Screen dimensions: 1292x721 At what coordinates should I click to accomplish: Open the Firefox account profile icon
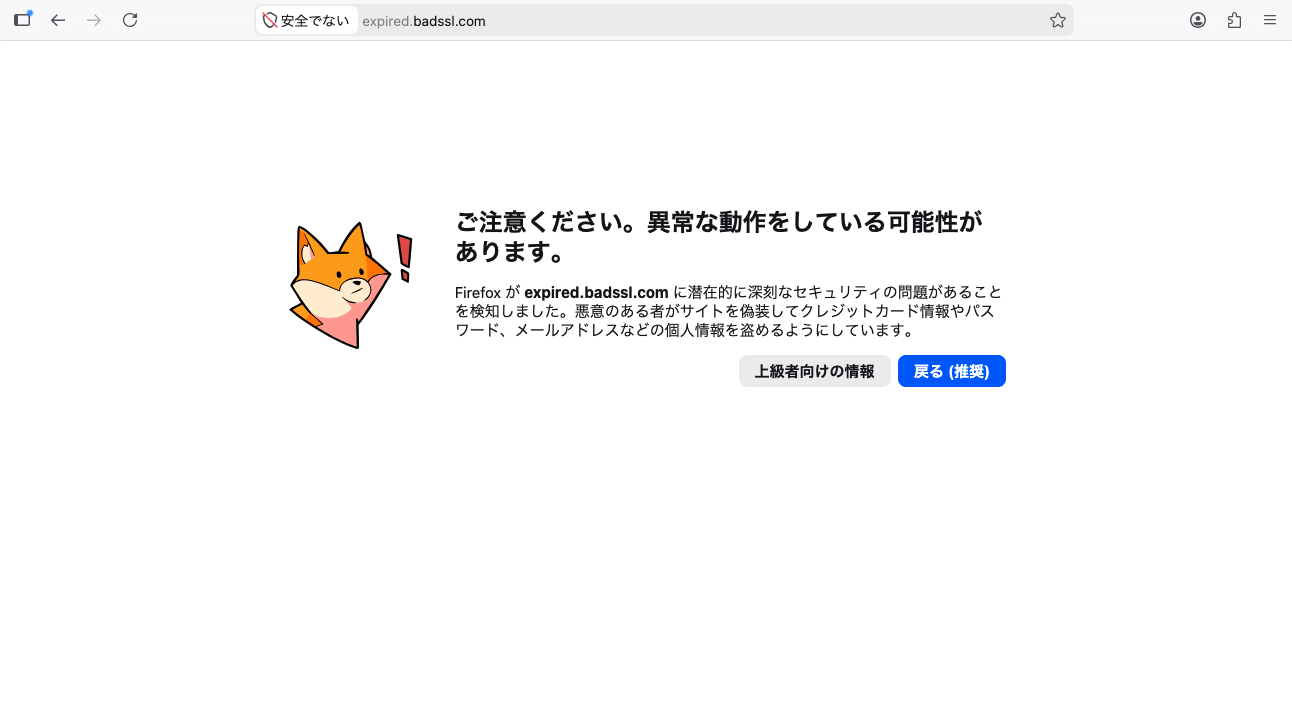point(1198,20)
